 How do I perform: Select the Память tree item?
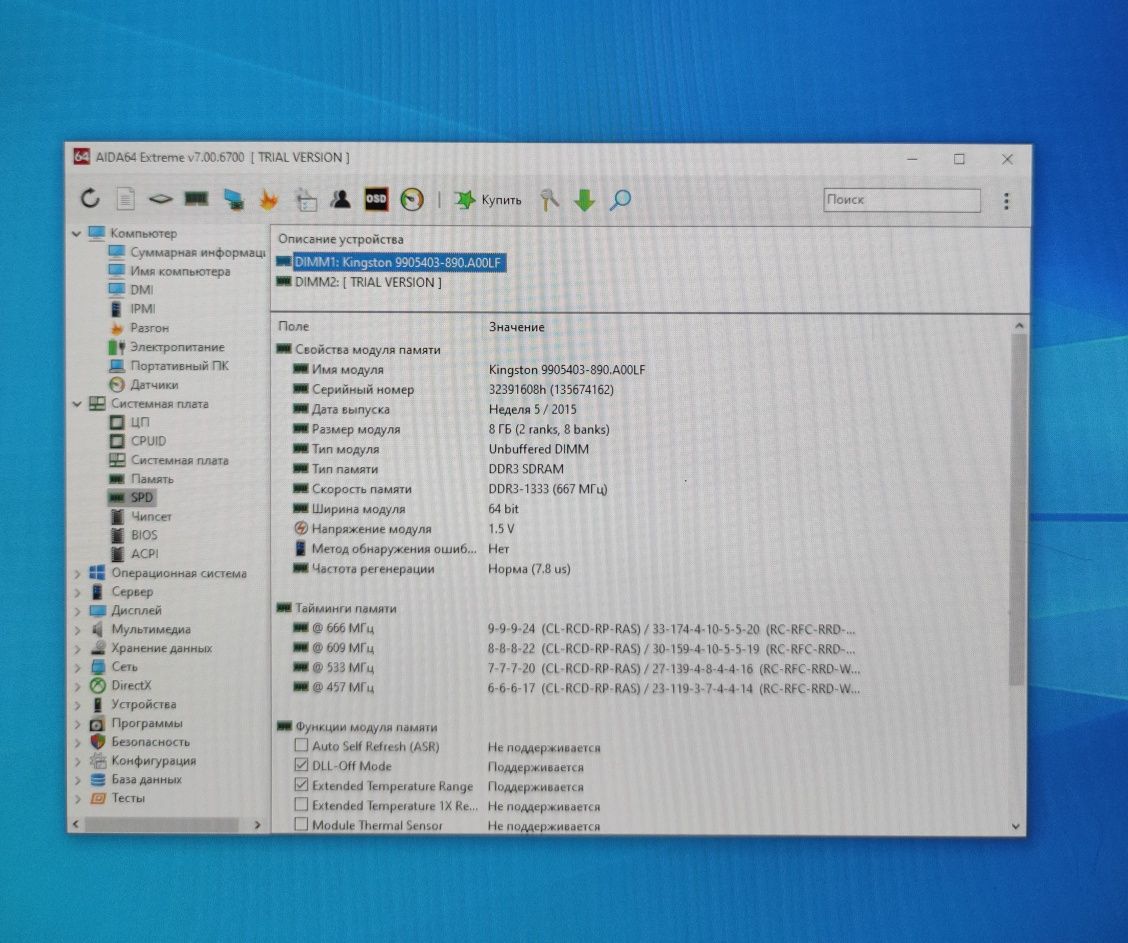(141, 479)
